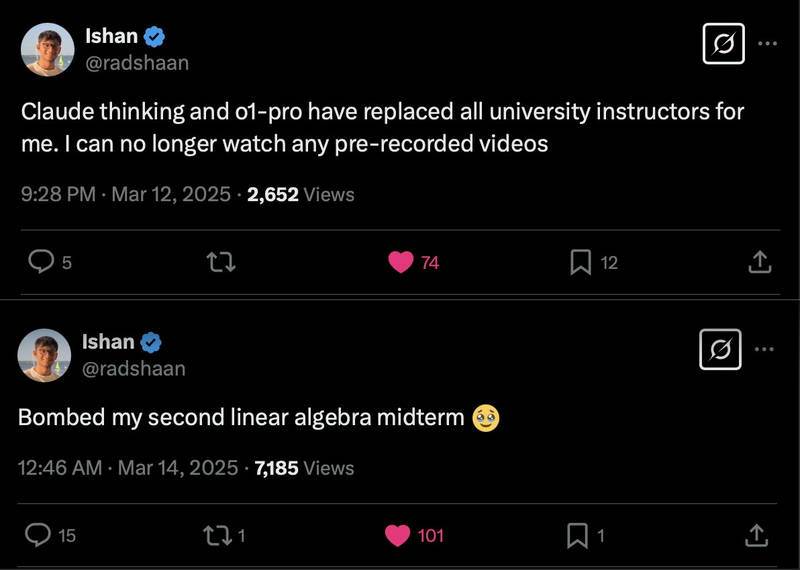Open Ishan's profile picture on second tweet
The width and height of the screenshot is (800, 570).
pyautogui.click(x=44, y=355)
